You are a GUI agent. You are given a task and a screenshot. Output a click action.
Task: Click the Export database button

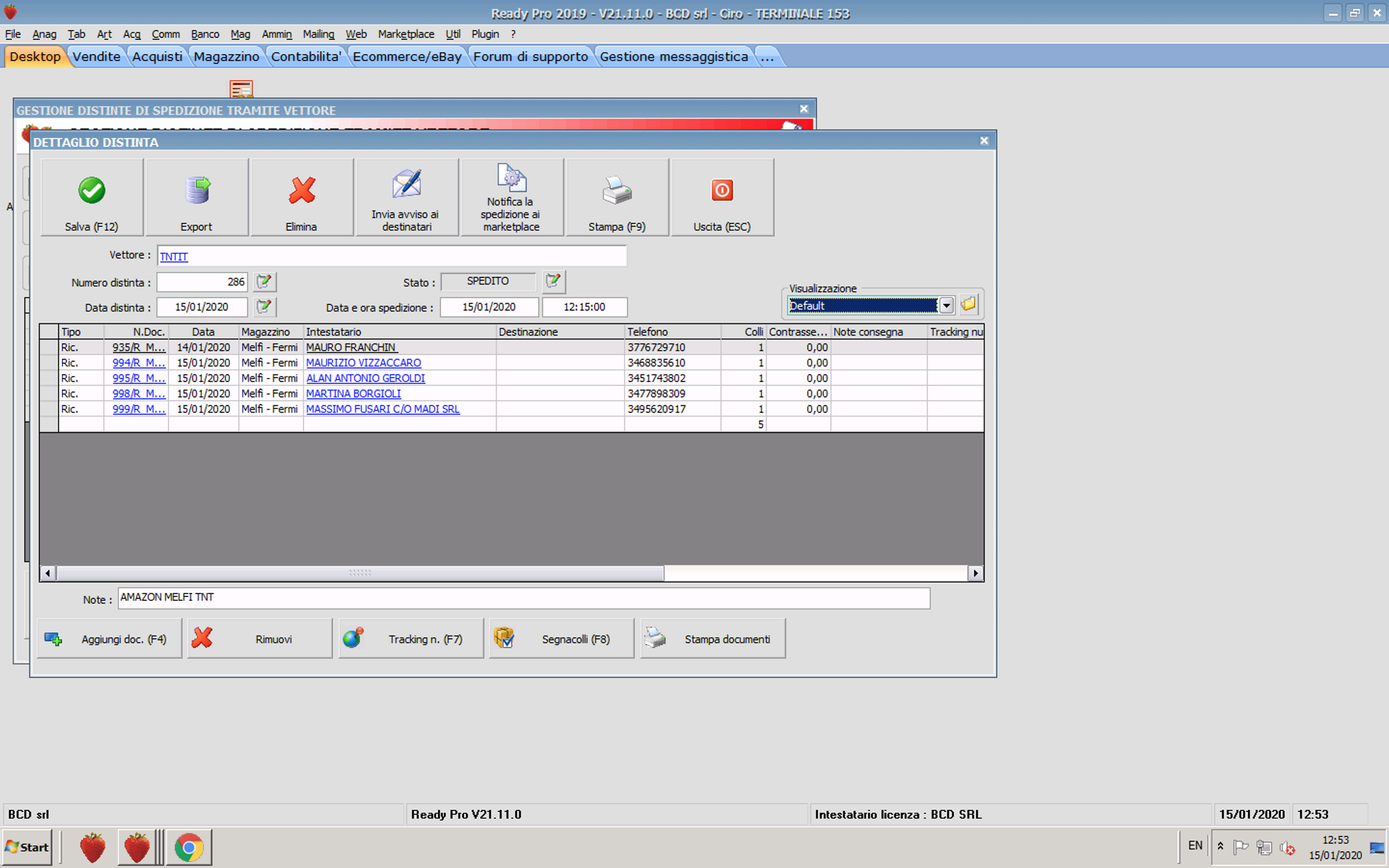point(197,197)
